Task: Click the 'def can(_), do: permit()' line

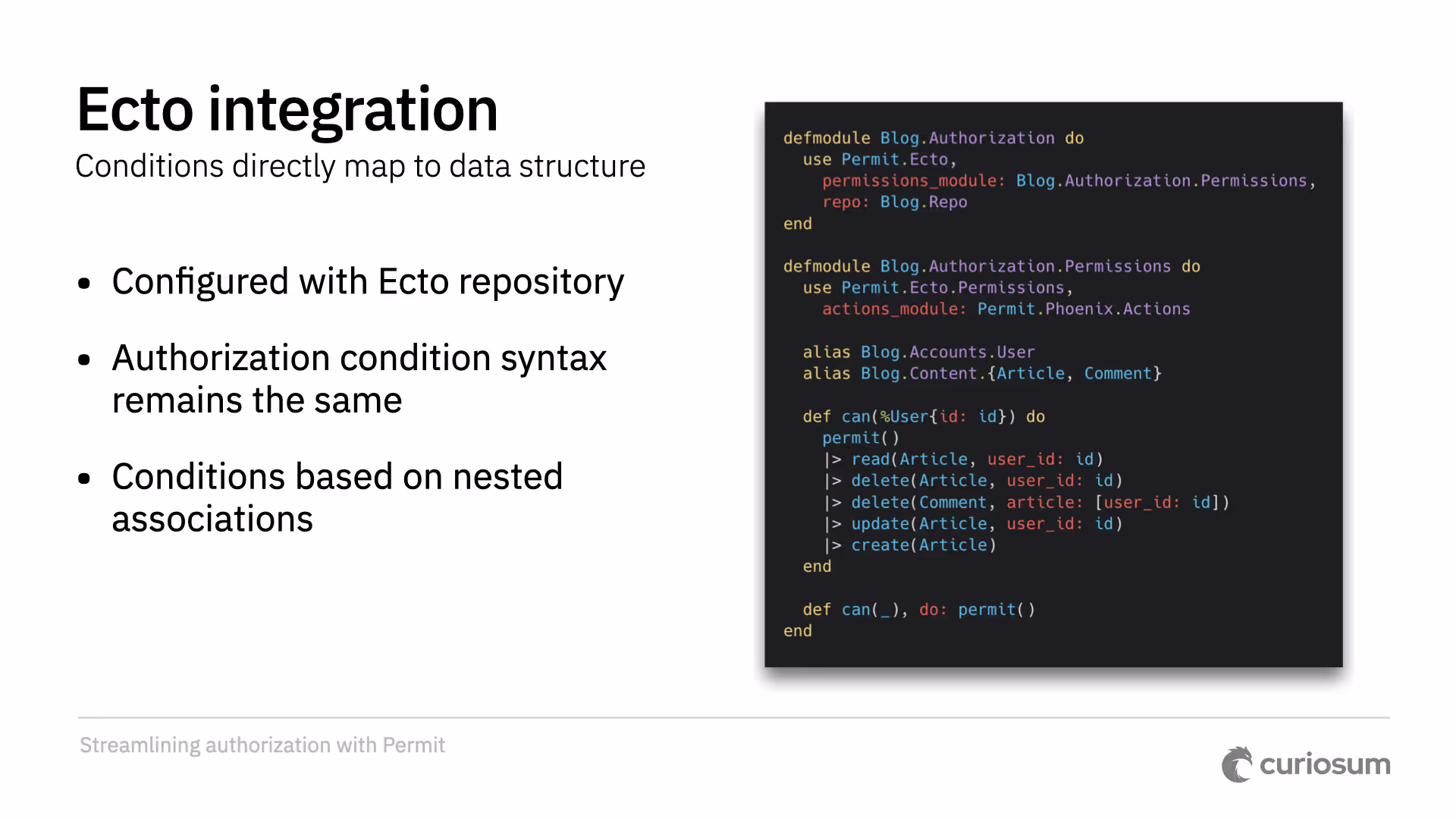Action: [918, 610]
